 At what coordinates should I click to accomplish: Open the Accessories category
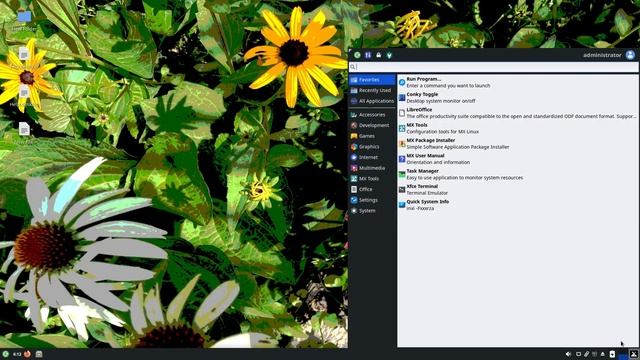coord(372,115)
